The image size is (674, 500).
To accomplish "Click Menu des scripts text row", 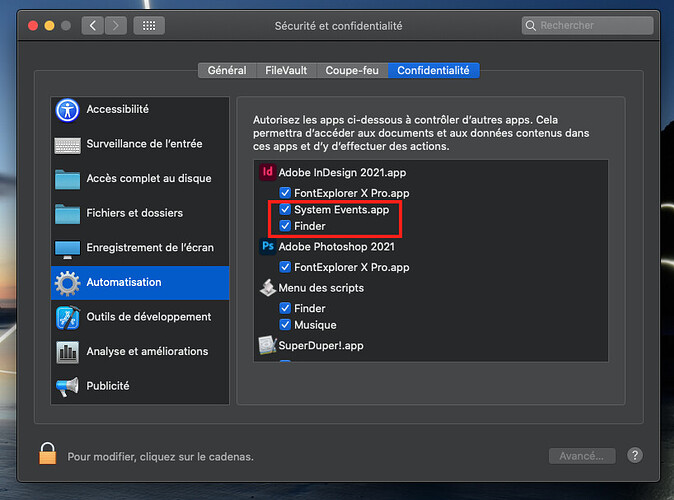I will coord(321,288).
